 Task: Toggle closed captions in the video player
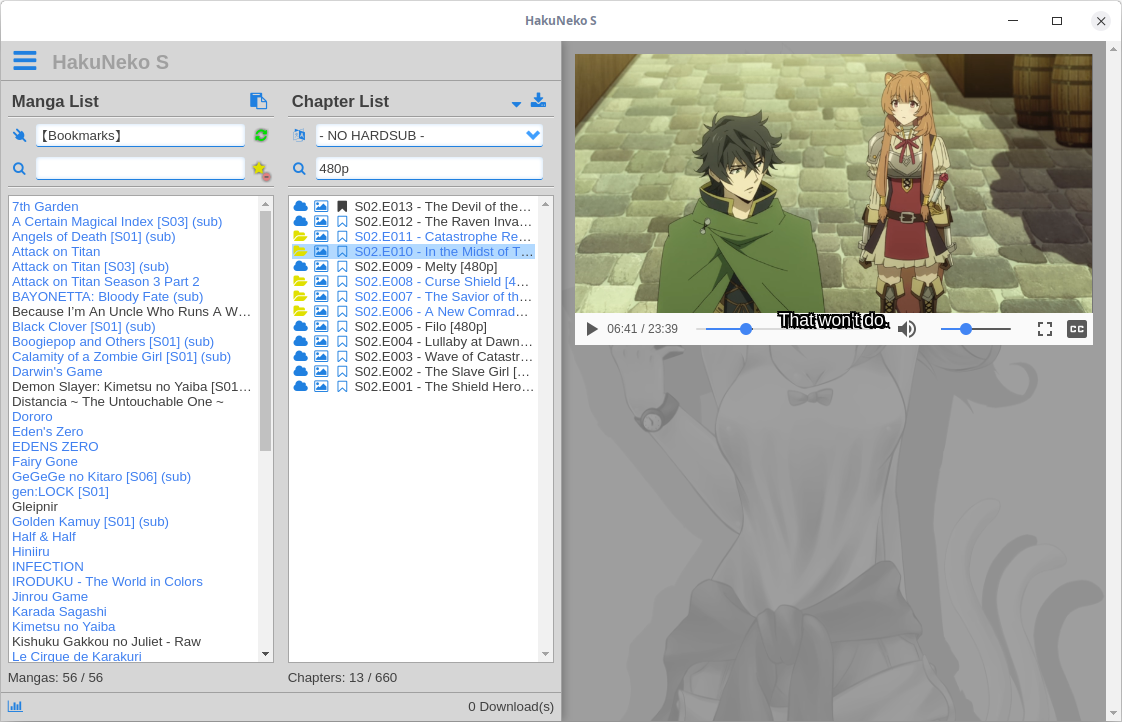click(1077, 328)
